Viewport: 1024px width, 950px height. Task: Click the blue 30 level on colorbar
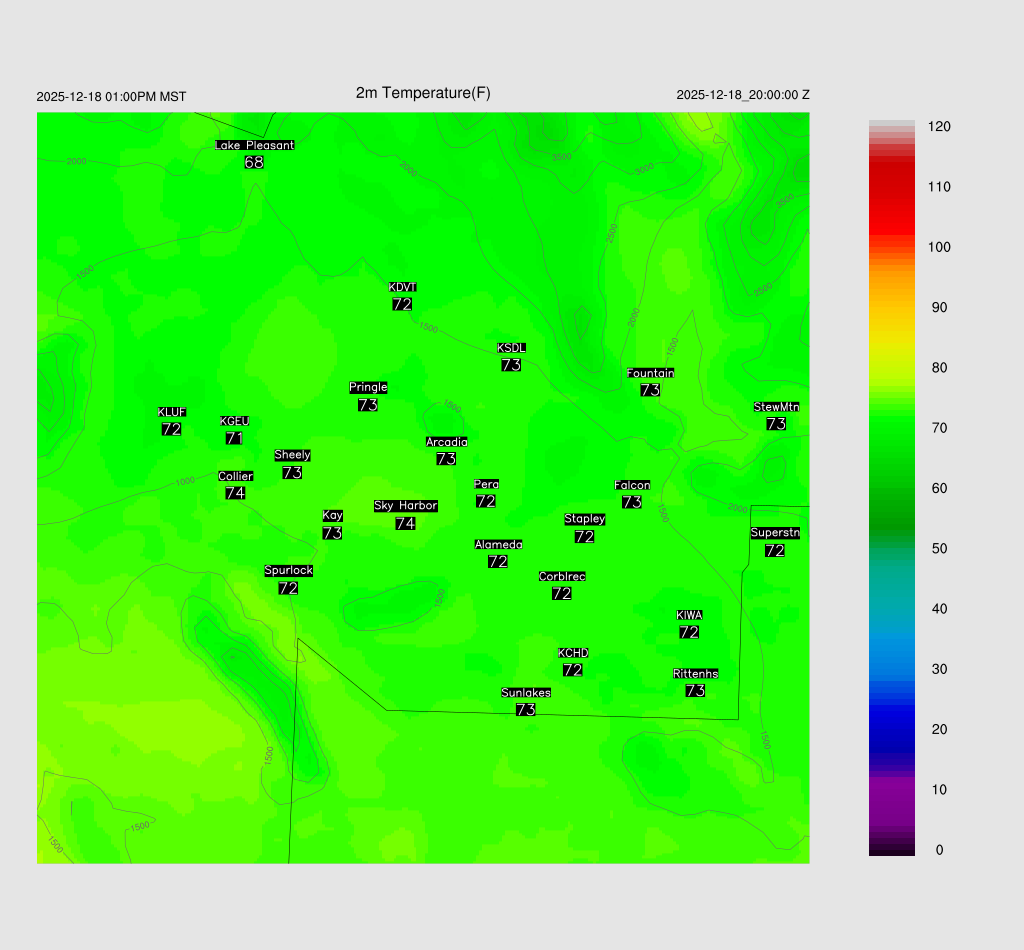(891, 669)
